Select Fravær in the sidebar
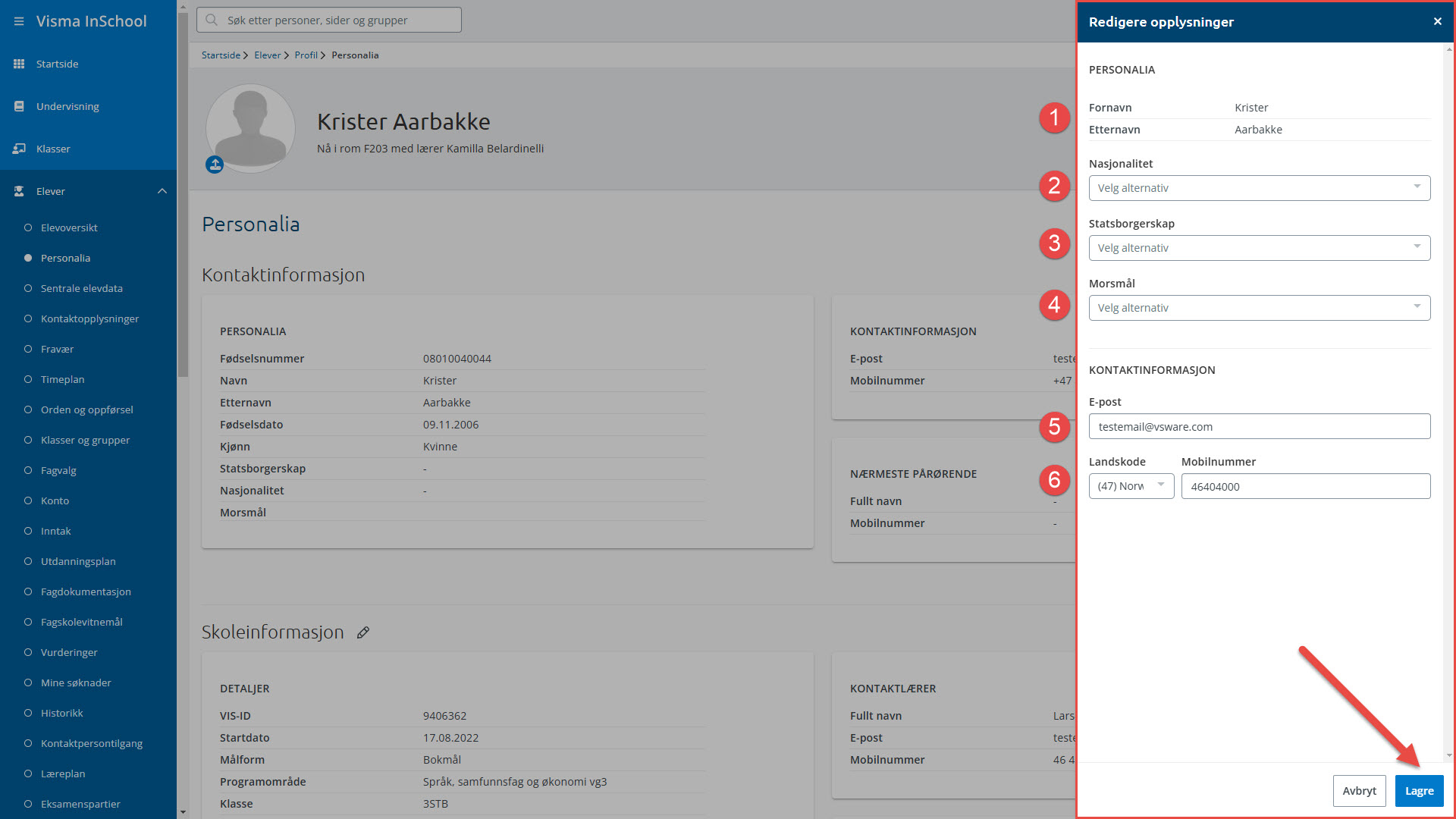 (57, 349)
